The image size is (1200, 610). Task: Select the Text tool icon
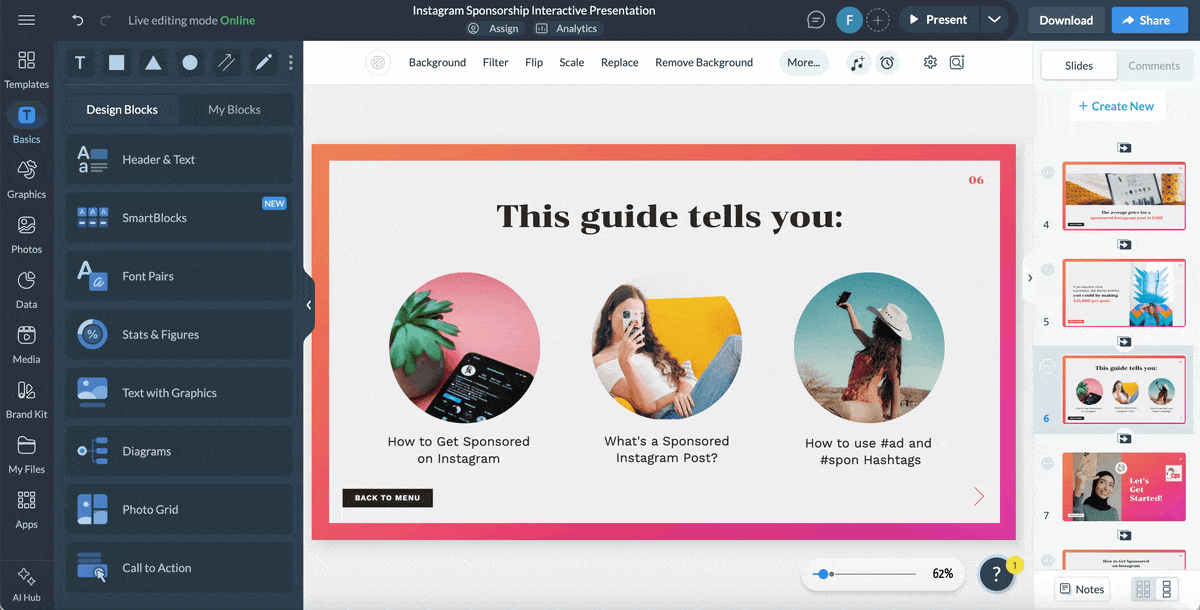coord(80,62)
